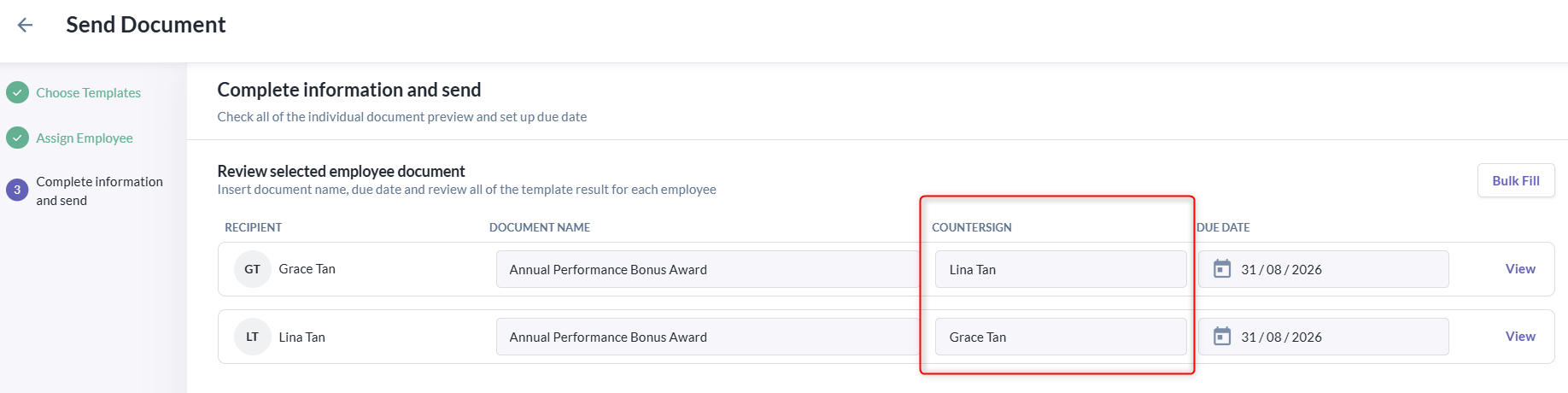Edit document name field for Lina Tan
The width and height of the screenshot is (1568, 393).
[707, 337]
